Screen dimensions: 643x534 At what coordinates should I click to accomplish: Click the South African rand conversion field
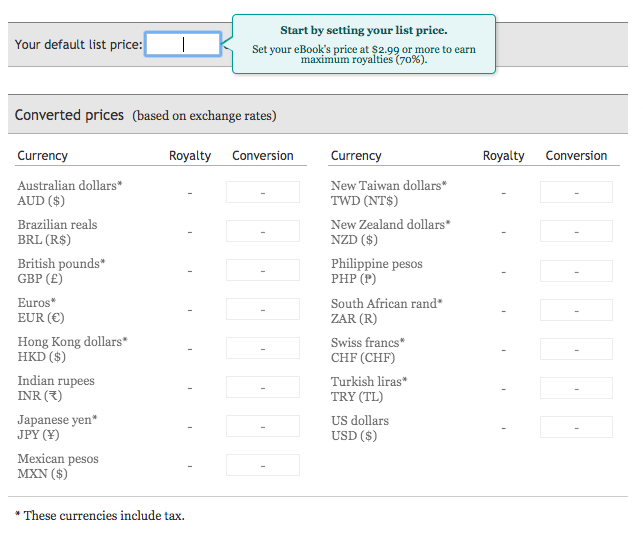576,310
